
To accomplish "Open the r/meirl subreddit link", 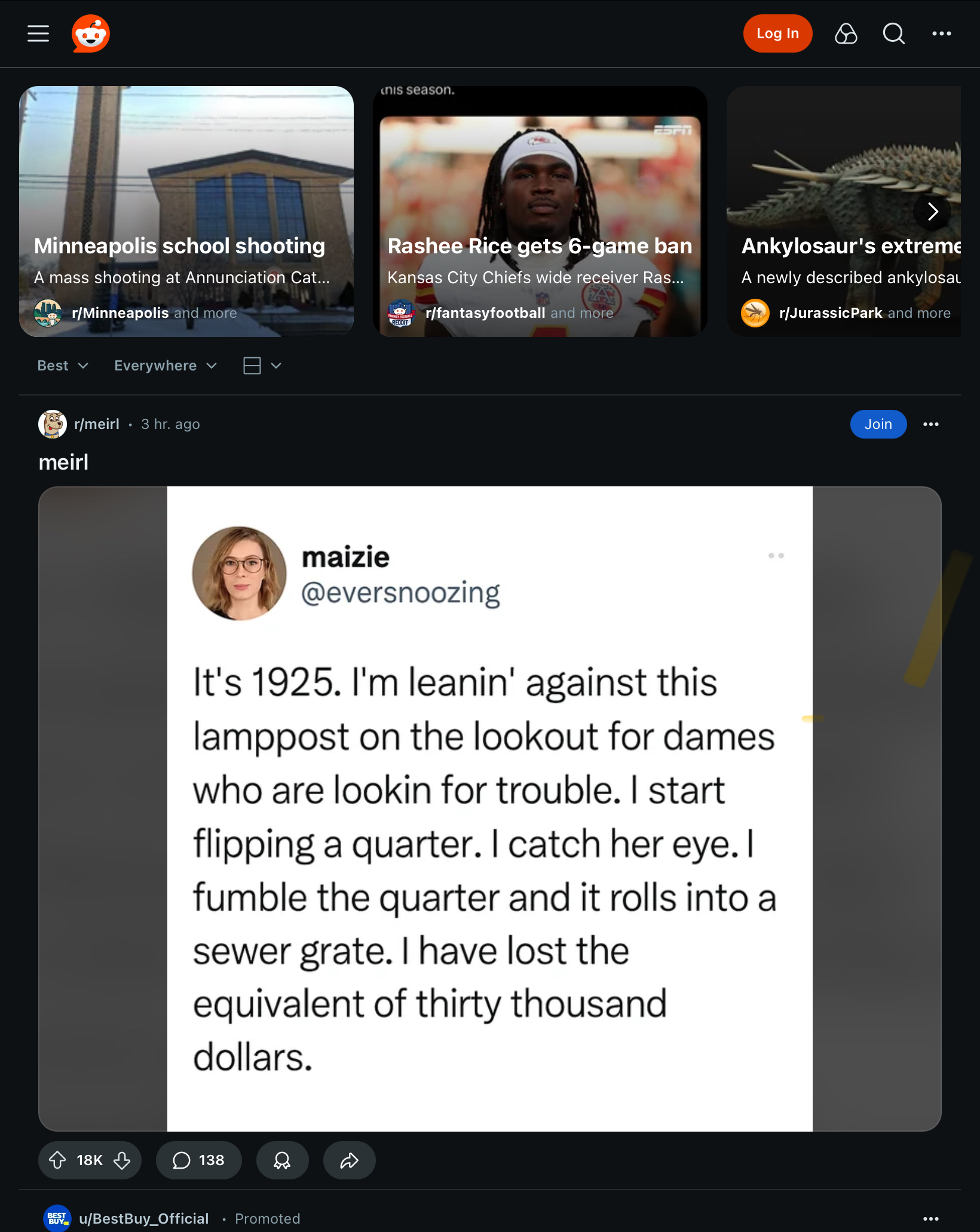I will pyautogui.click(x=97, y=424).
